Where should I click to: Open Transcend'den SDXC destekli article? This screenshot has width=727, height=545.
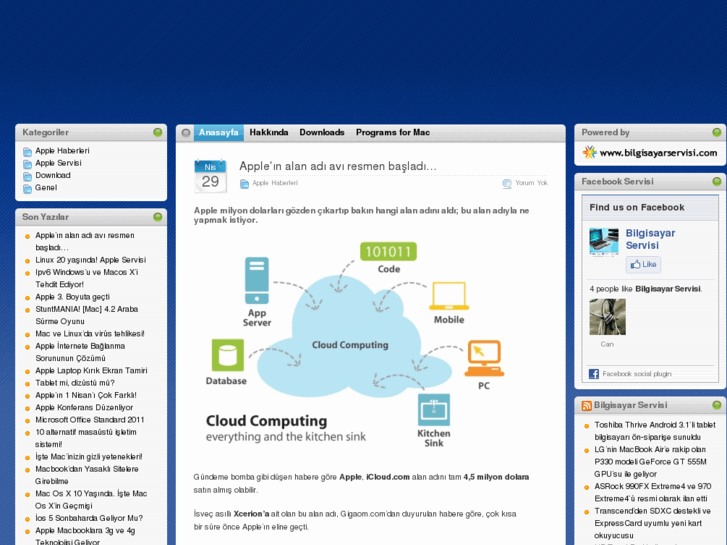(x=652, y=523)
